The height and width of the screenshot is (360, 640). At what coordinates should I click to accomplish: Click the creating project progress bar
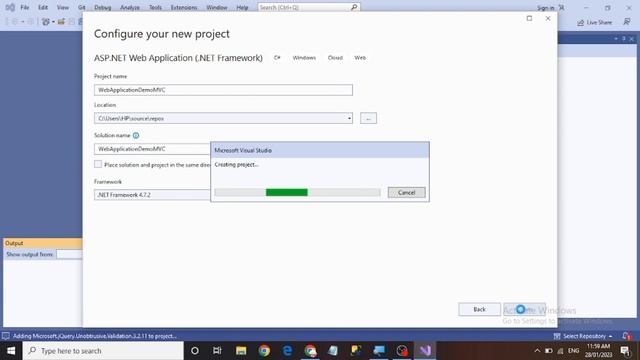298,192
